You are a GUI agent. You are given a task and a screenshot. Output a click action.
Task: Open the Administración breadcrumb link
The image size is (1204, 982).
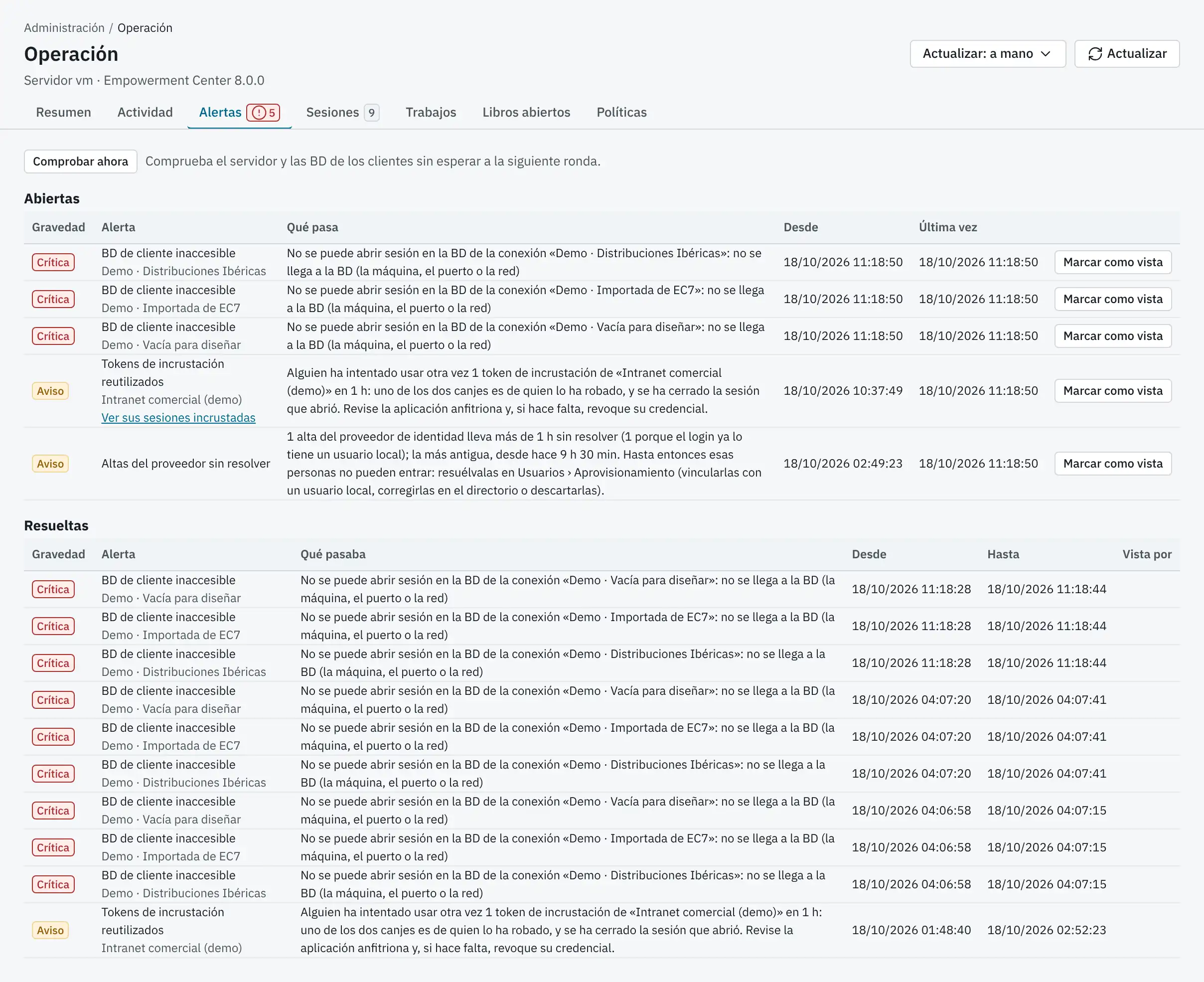click(64, 28)
